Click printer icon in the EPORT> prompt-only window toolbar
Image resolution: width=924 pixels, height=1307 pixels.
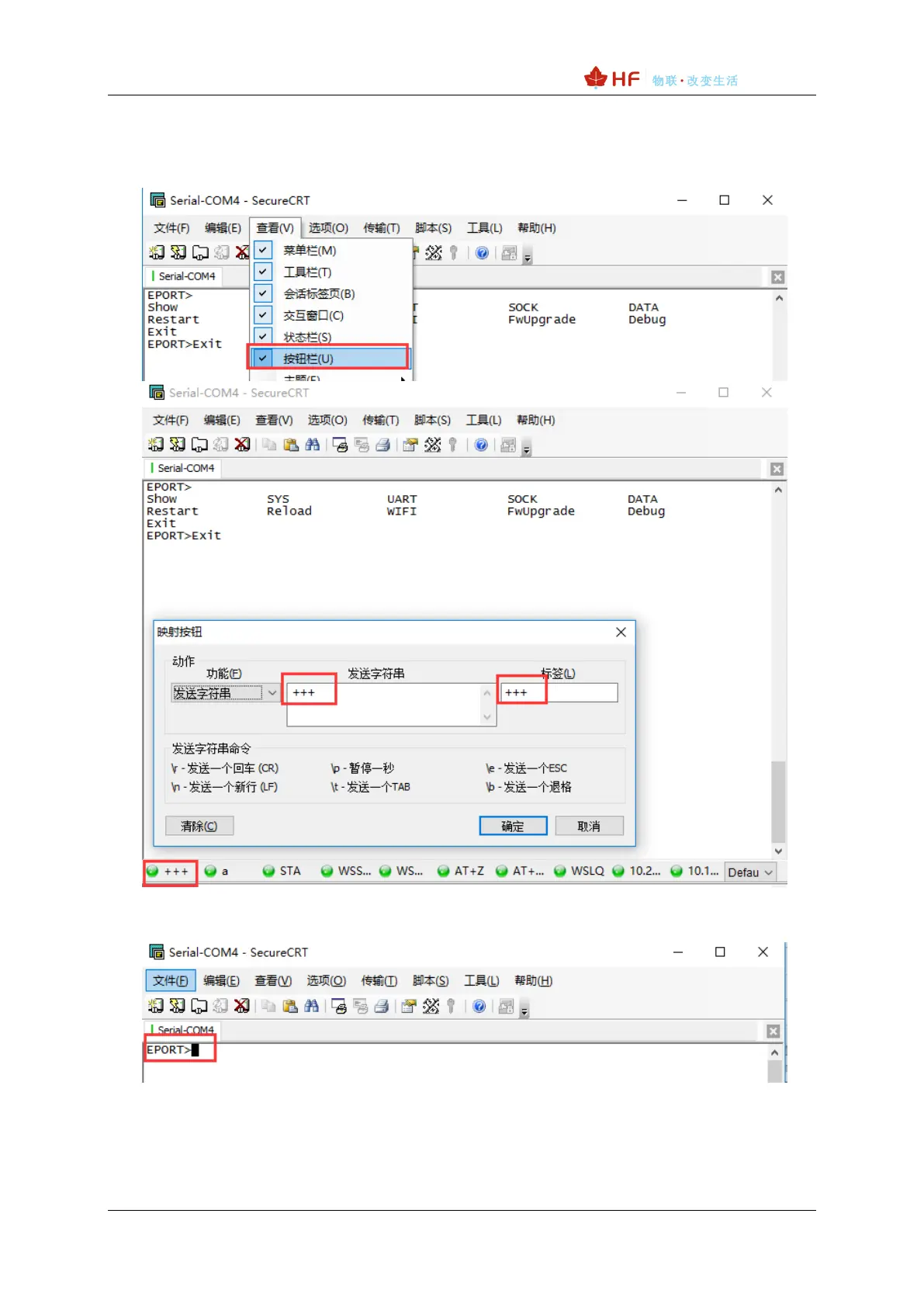coord(381,1006)
